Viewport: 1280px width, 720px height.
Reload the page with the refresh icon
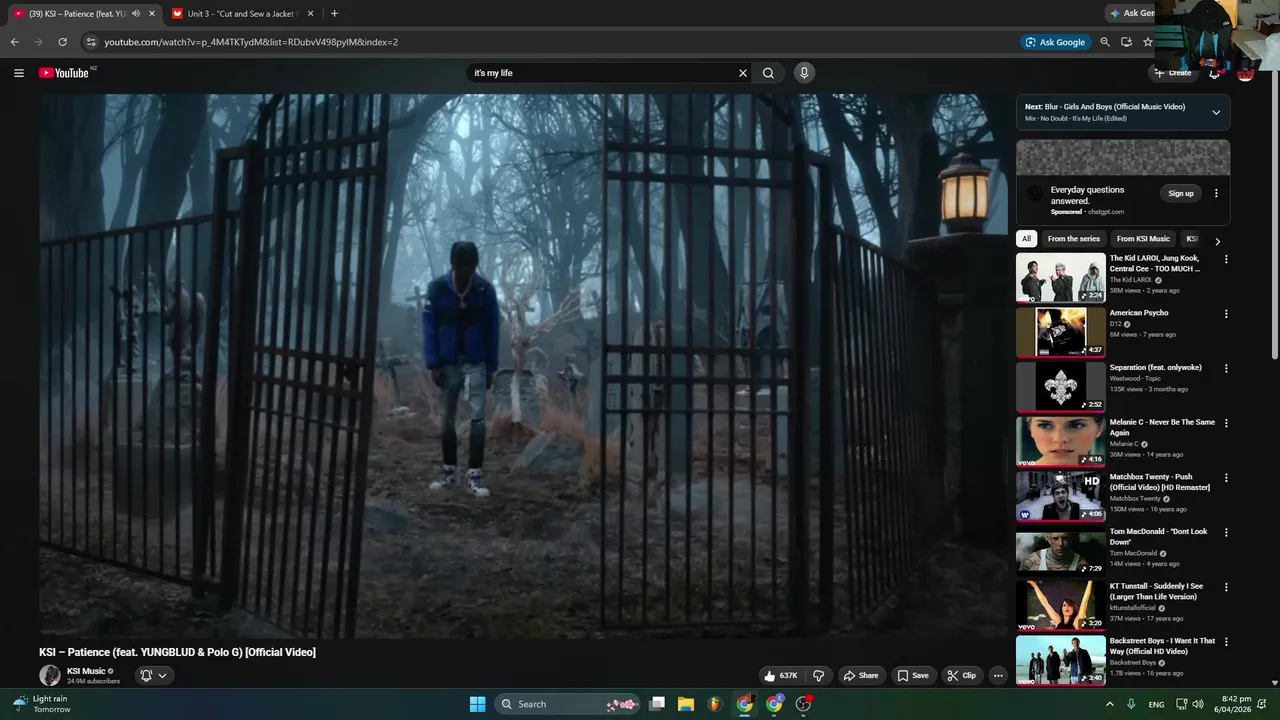(x=62, y=42)
